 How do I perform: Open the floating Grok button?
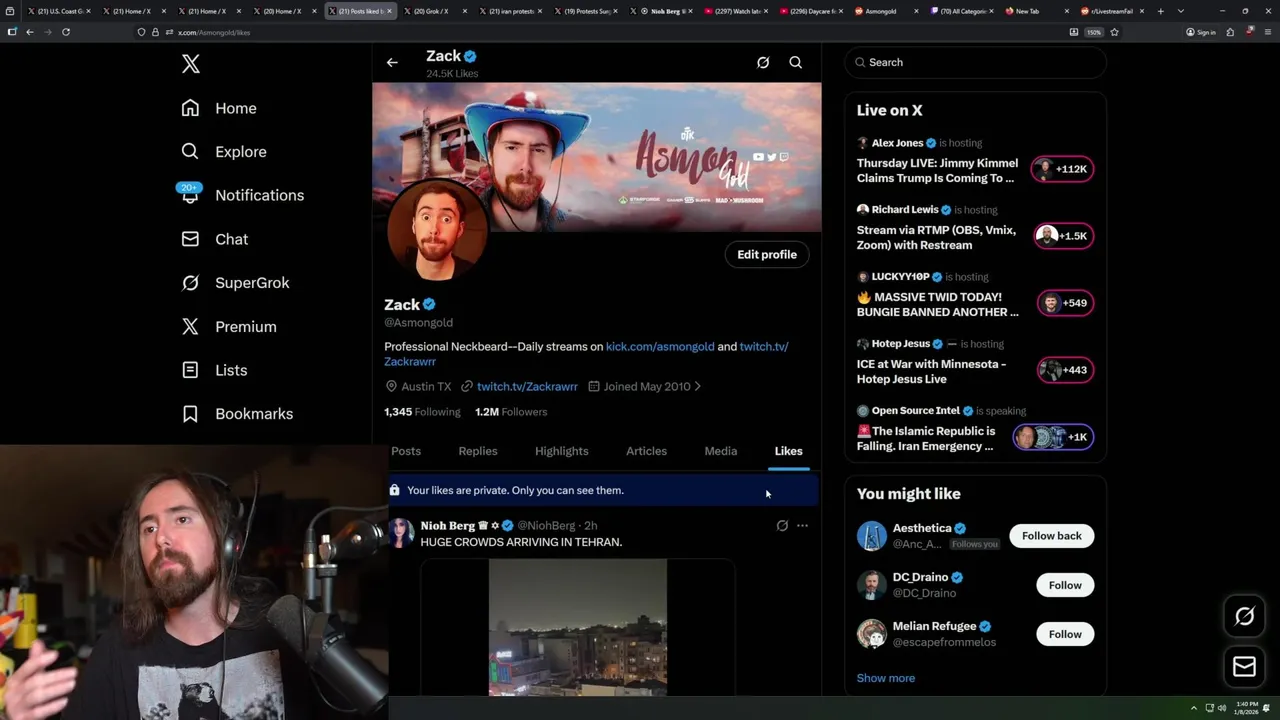(x=1244, y=617)
